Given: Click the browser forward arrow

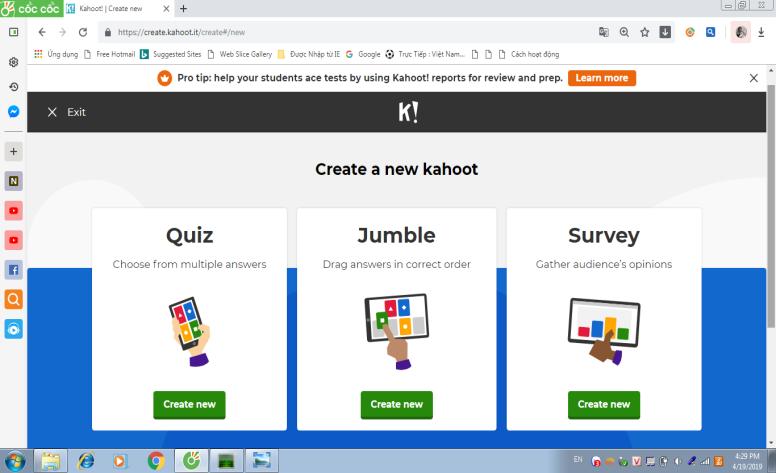Looking at the screenshot, I should pos(62,32).
